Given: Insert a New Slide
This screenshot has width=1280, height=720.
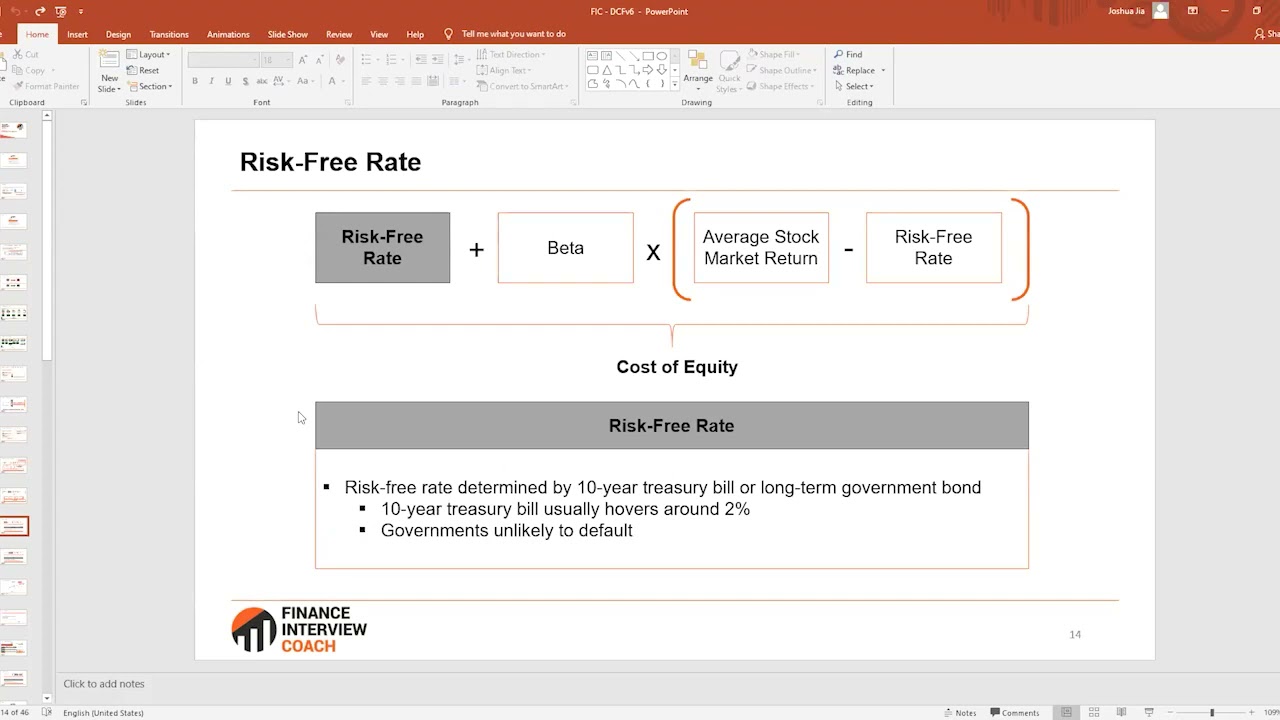Looking at the screenshot, I should coord(109,70).
